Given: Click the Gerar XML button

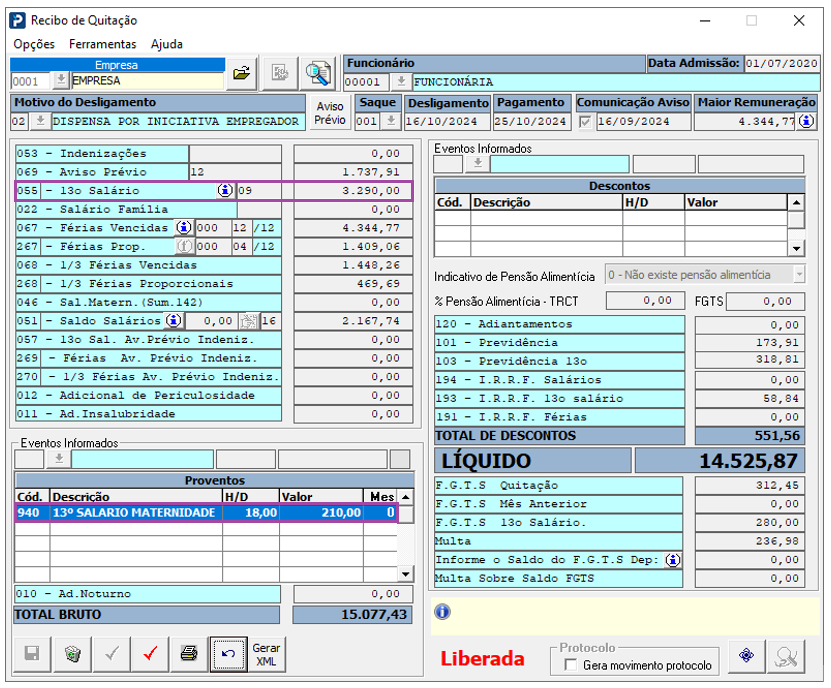Looking at the screenshot, I should point(266,655).
